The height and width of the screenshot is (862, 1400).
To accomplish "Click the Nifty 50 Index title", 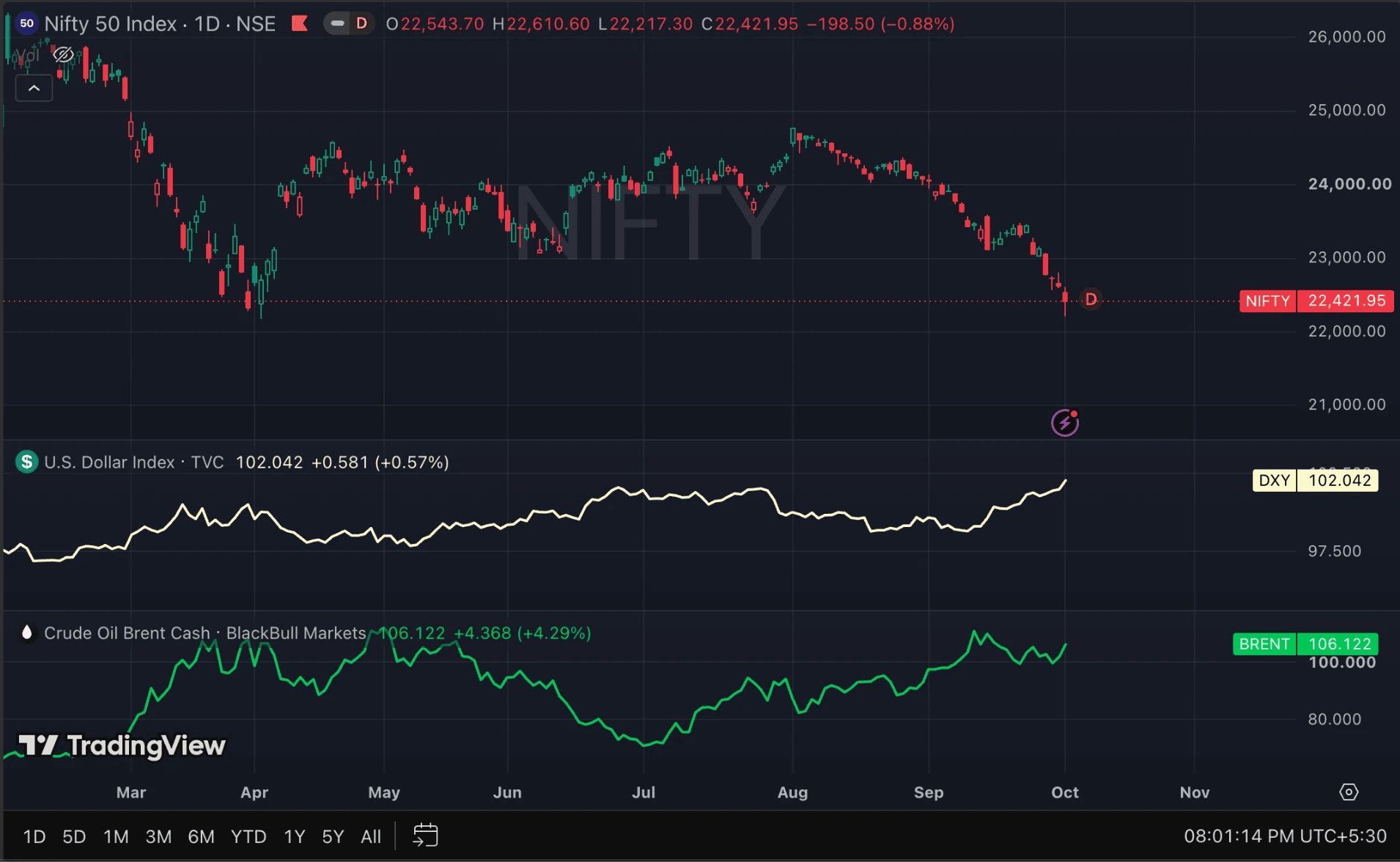I will tap(111, 23).
